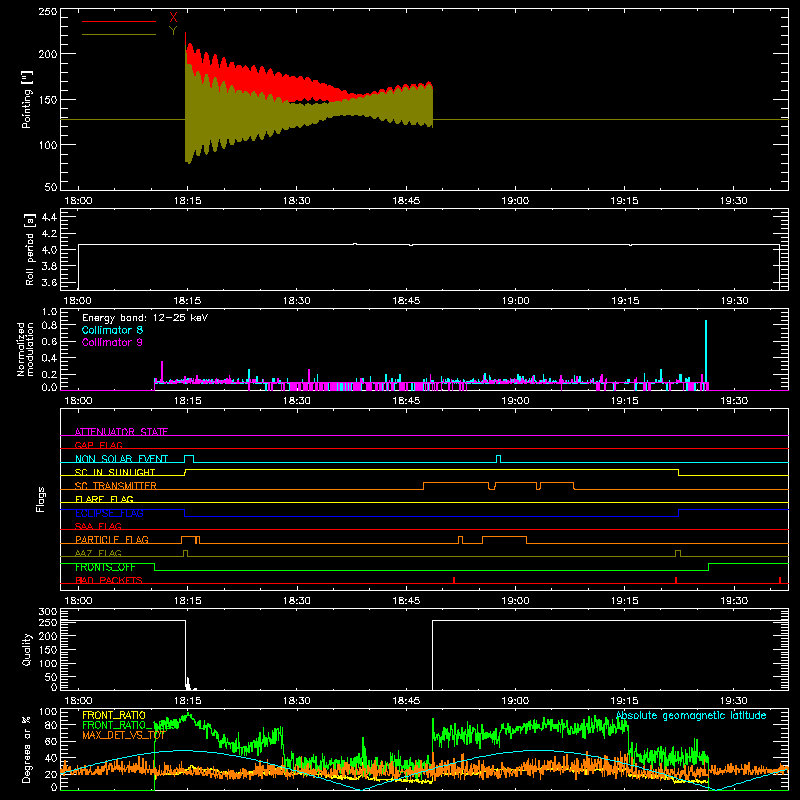Select the red X legend line sample
Viewport: 800px width, 800px height.
click(x=119, y=21)
